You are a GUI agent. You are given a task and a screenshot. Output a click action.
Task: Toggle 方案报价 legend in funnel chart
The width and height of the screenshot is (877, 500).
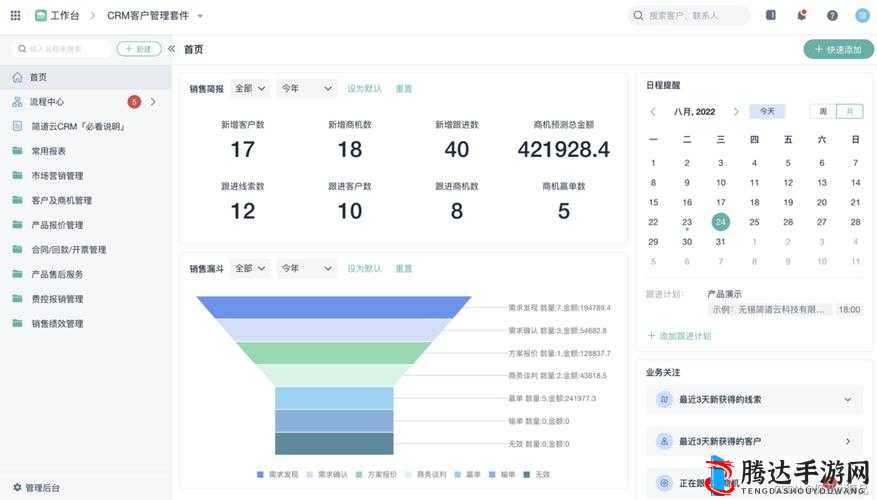click(x=376, y=474)
